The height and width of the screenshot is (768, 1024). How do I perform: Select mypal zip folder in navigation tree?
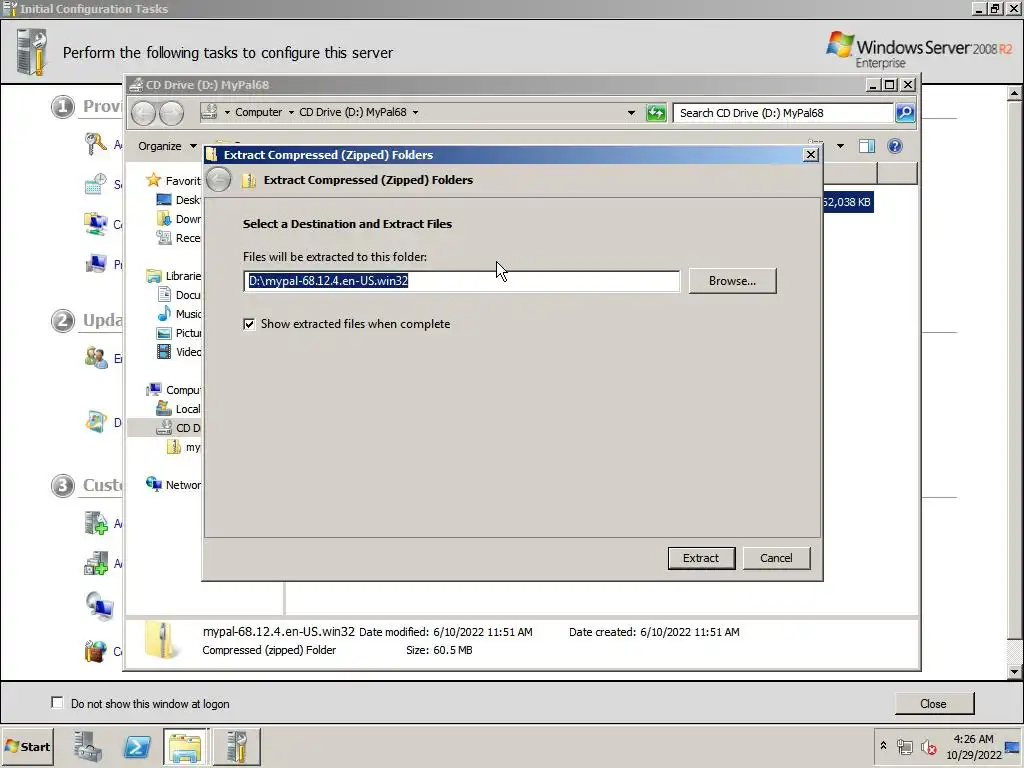pos(184,447)
